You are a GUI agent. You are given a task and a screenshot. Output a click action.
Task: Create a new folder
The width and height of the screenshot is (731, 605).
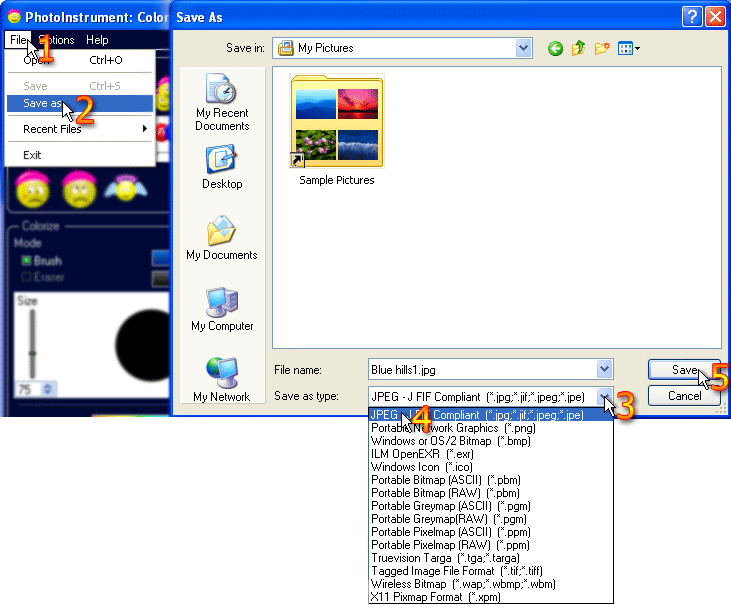click(602, 48)
